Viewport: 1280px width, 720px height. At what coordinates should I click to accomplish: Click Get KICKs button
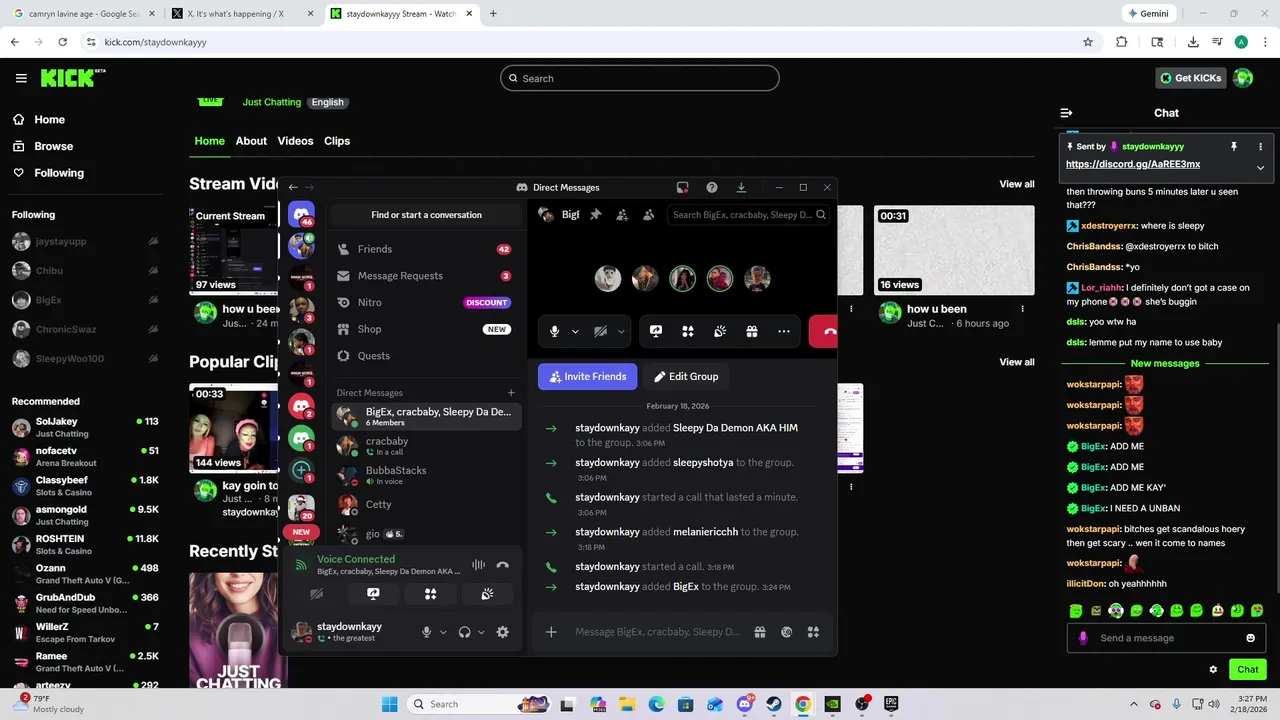(x=1190, y=78)
